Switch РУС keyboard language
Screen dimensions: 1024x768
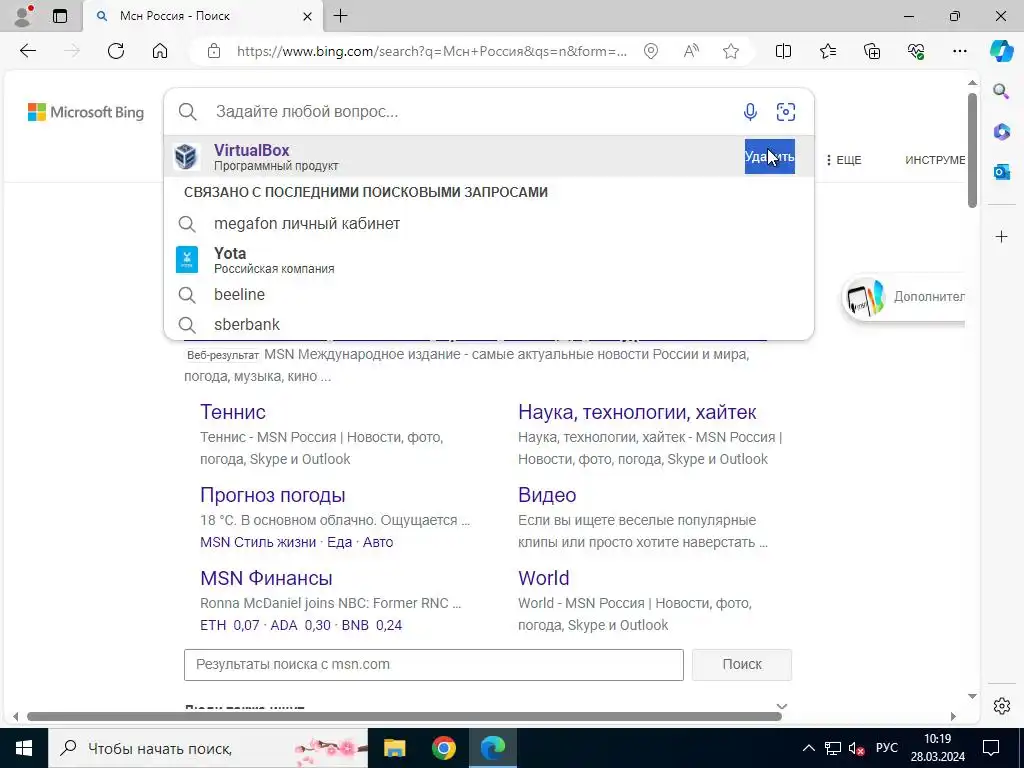tap(887, 748)
